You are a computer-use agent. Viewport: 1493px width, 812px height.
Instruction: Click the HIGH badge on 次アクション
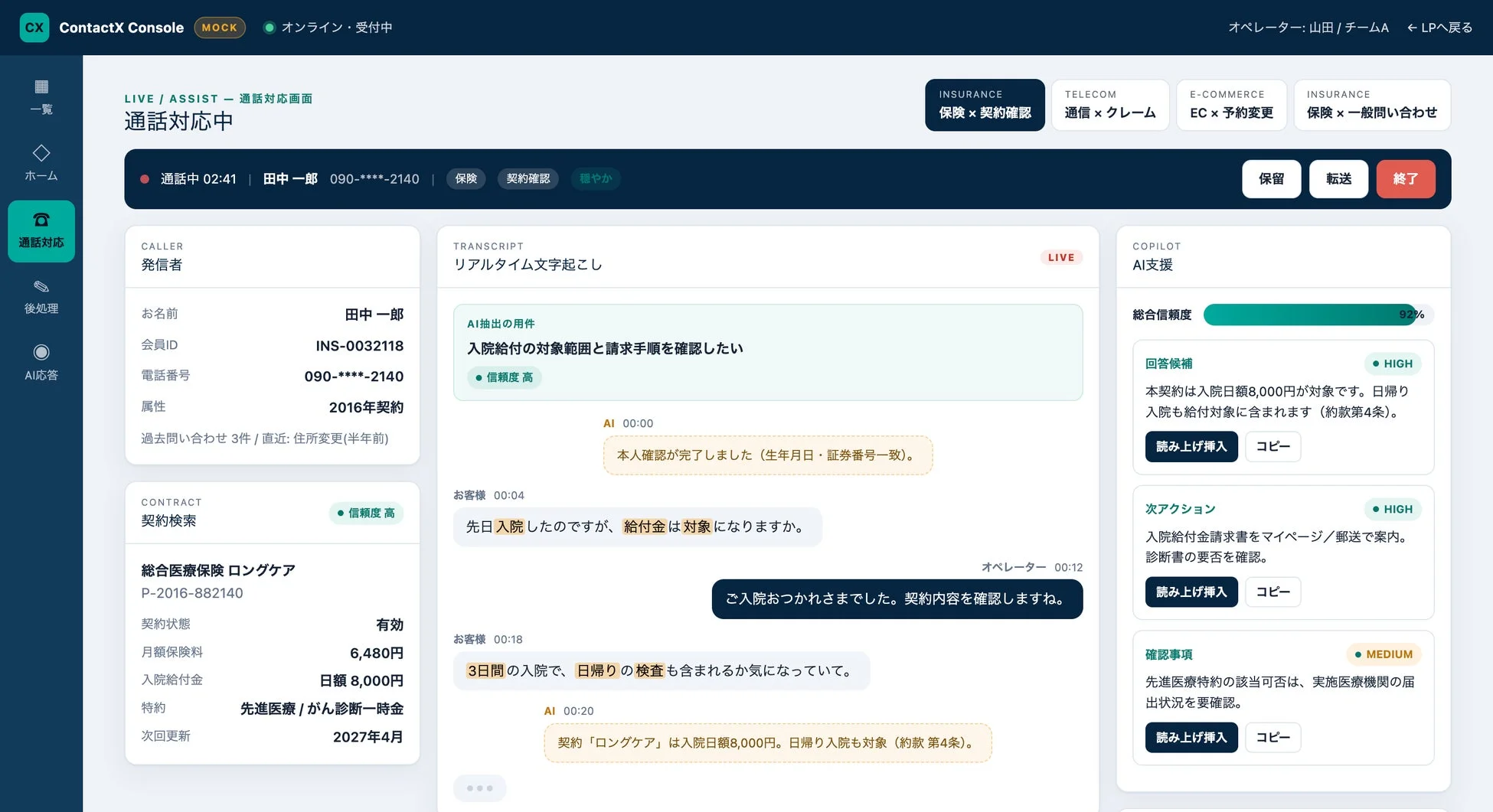1393,509
